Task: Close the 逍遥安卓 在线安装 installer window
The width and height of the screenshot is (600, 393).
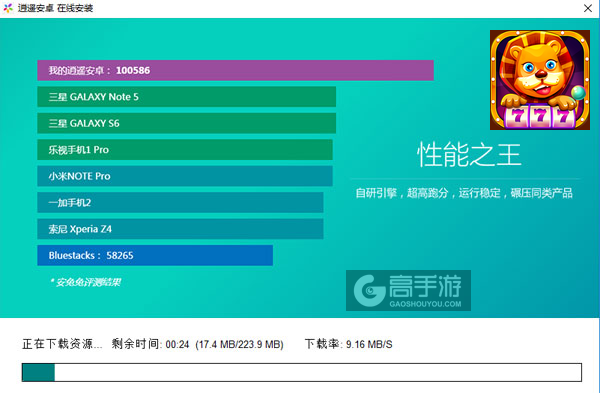Action: coord(588,8)
